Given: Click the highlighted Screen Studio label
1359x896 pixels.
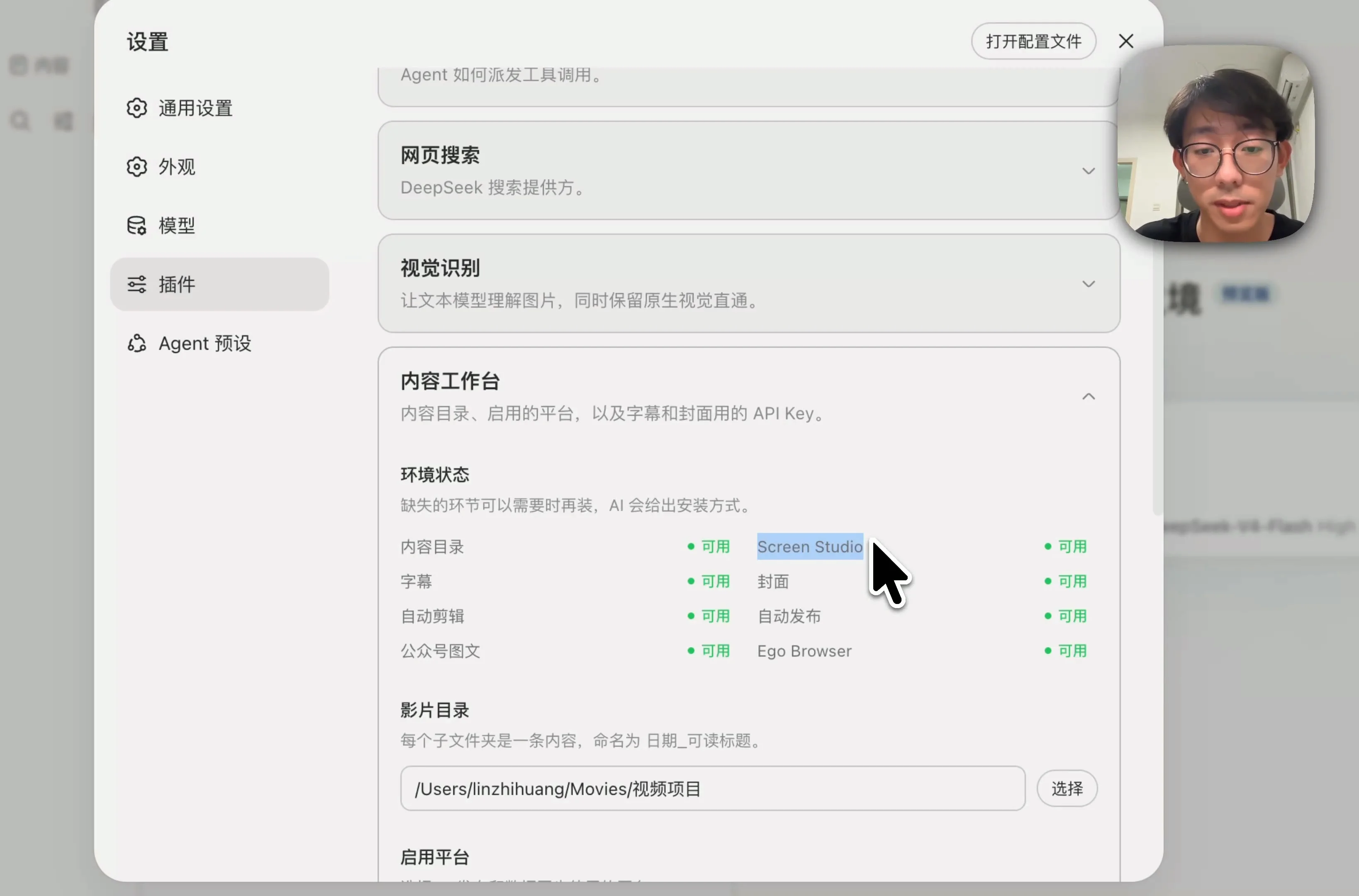Looking at the screenshot, I should point(810,547).
